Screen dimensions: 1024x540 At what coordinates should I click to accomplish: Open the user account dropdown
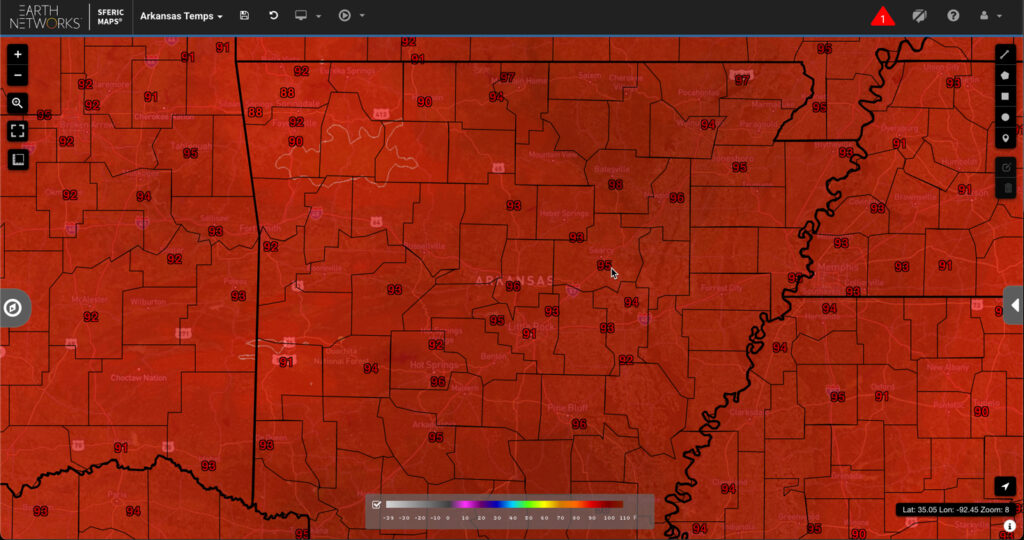[991, 16]
